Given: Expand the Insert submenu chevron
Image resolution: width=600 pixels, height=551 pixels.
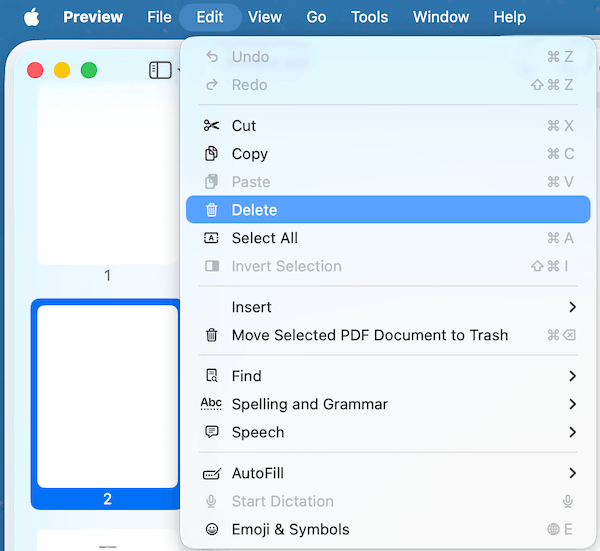Looking at the screenshot, I should tap(572, 307).
